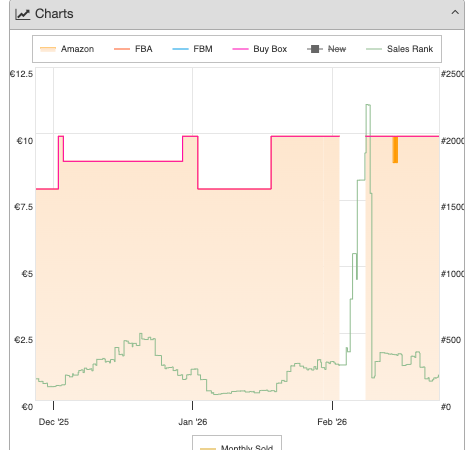The width and height of the screenshot is (474, 450).
Task: Toggle the FBA series in the legend
Action: point(133,49)
